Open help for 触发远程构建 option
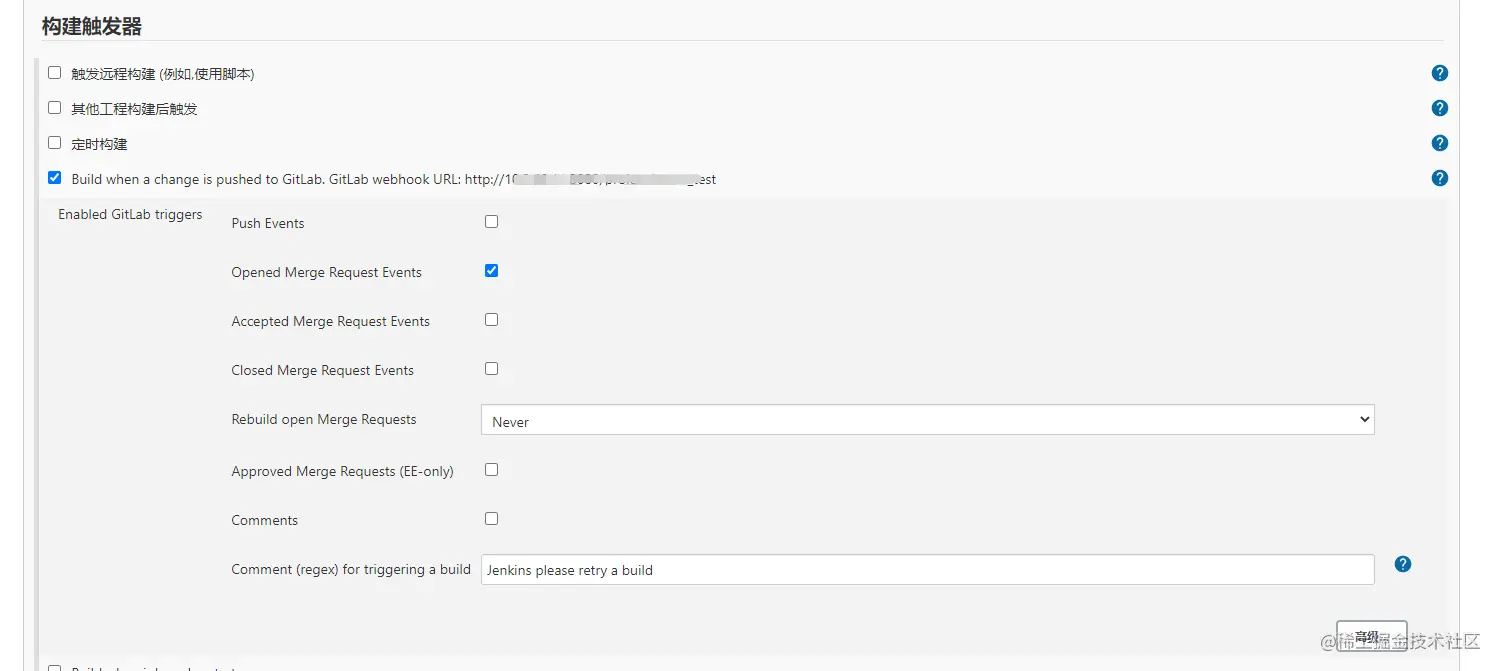The height and width of the screenshot is (671, 1500). click(x=1439, y=73)
